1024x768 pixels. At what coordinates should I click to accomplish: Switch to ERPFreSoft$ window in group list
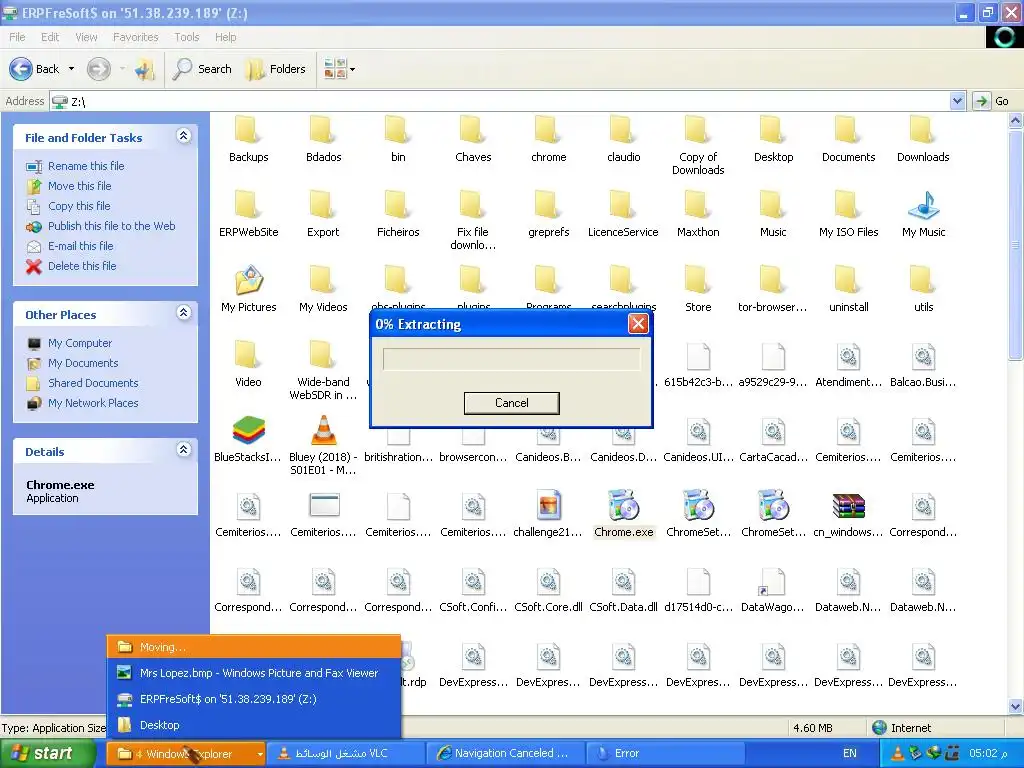click(253, 699)
